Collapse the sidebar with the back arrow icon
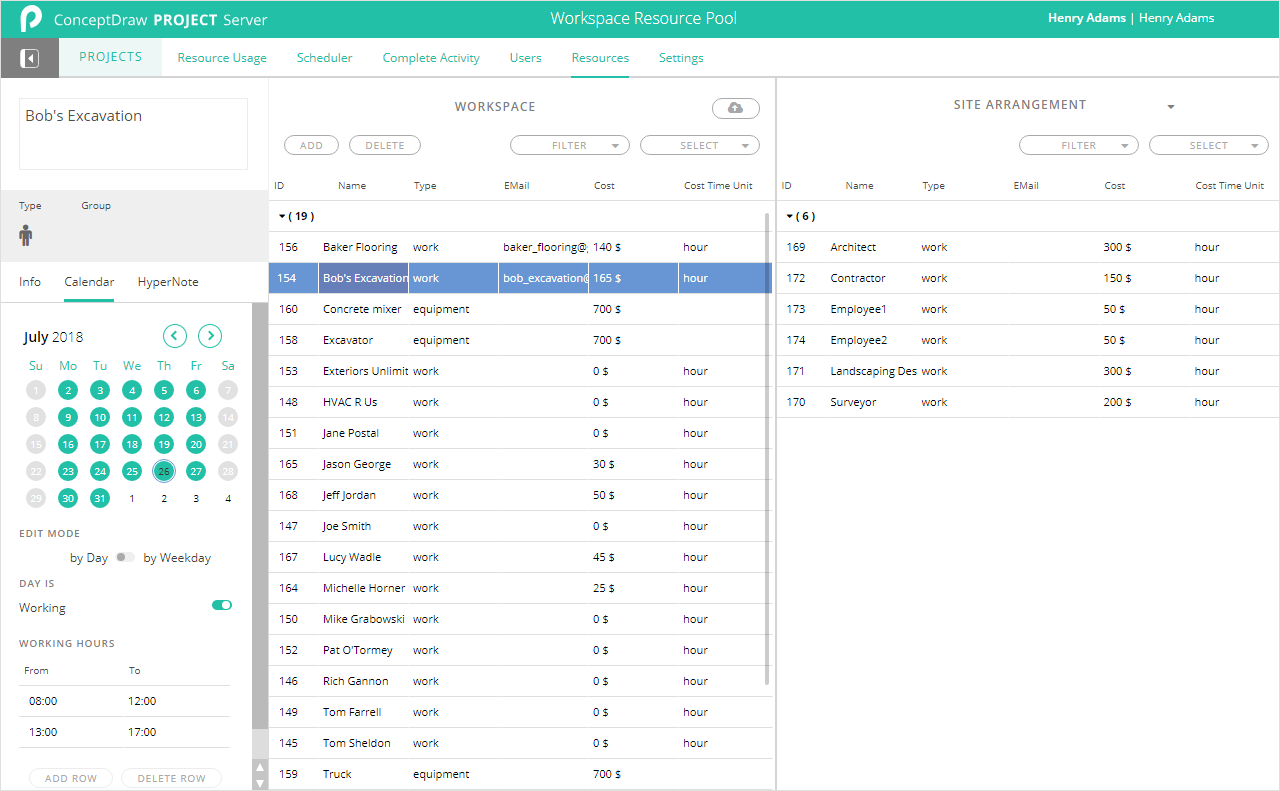This screenshot has width=1280, height=791. (30, 59)
